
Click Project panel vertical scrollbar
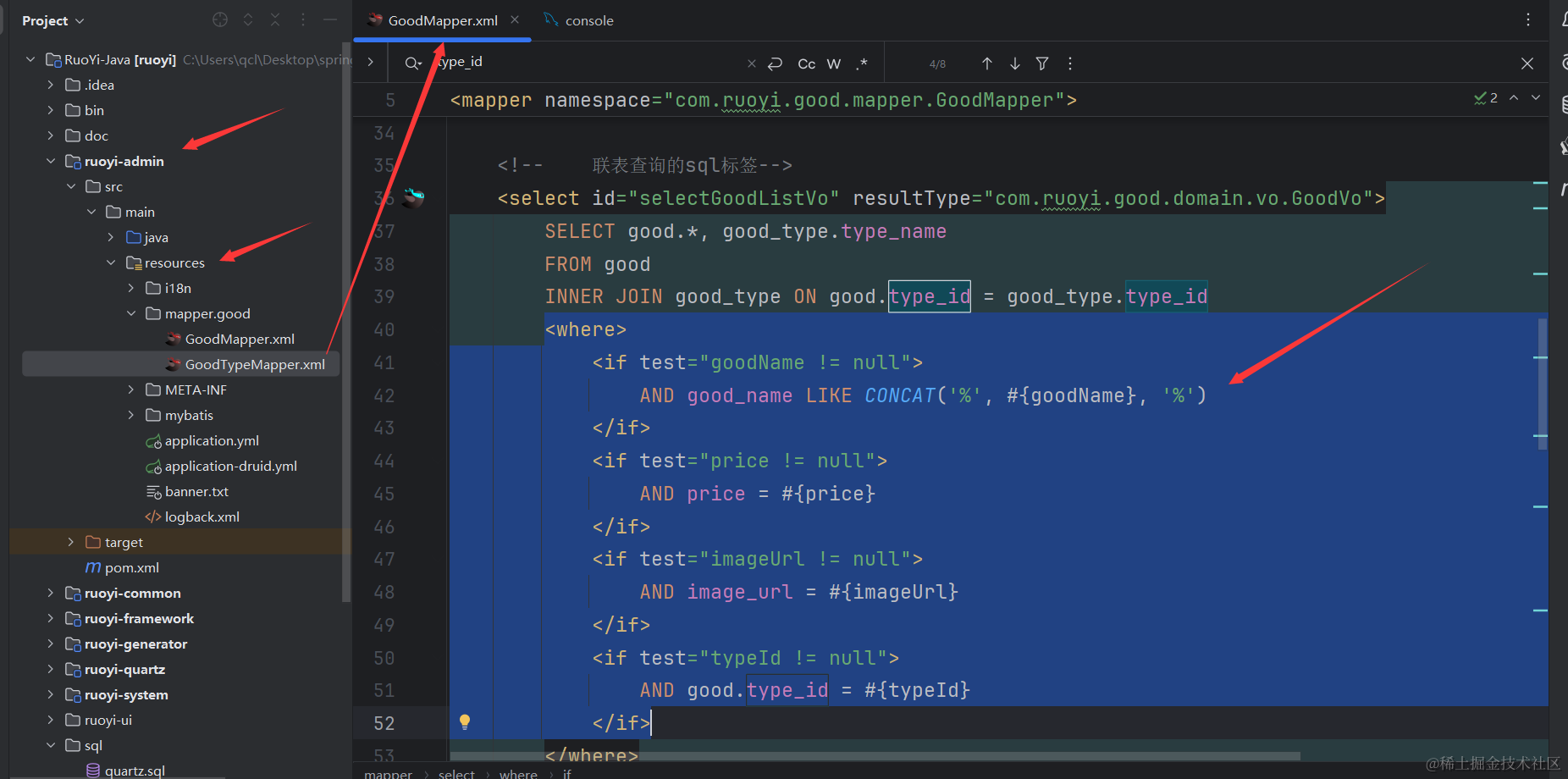(x=345, y=322)
